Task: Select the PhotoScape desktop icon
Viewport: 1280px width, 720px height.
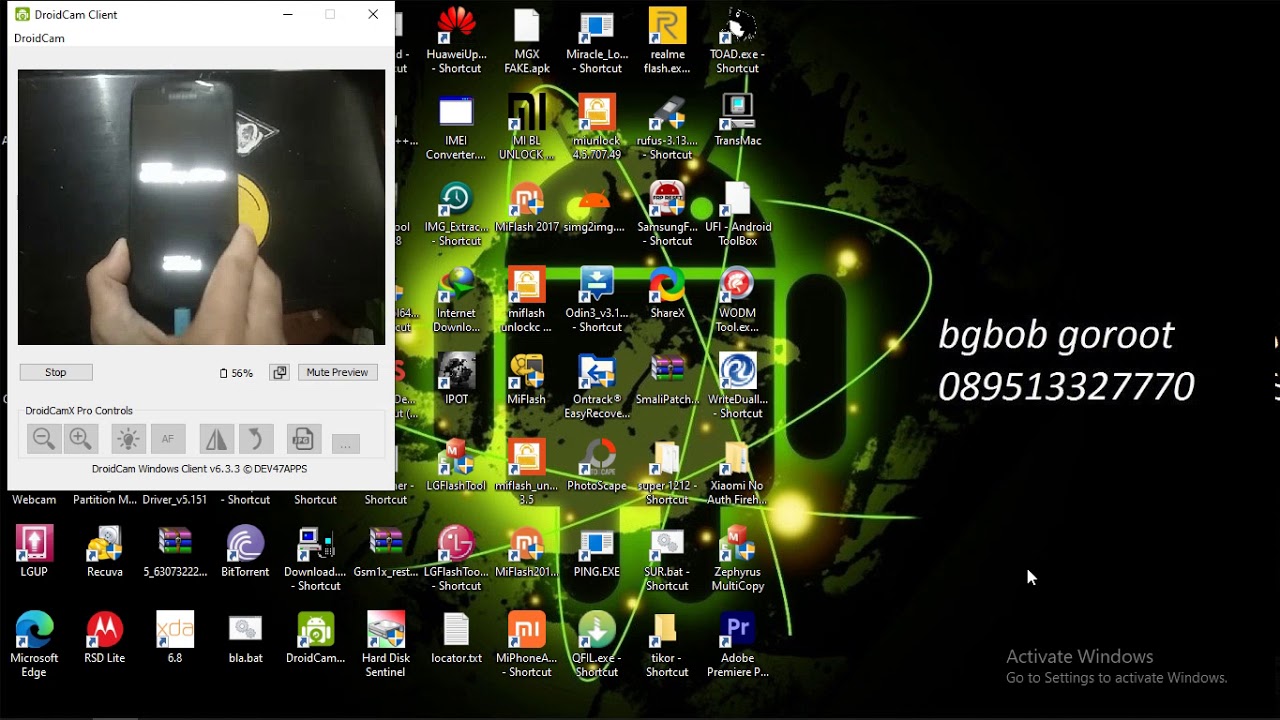Action: (x=597, y=465)
